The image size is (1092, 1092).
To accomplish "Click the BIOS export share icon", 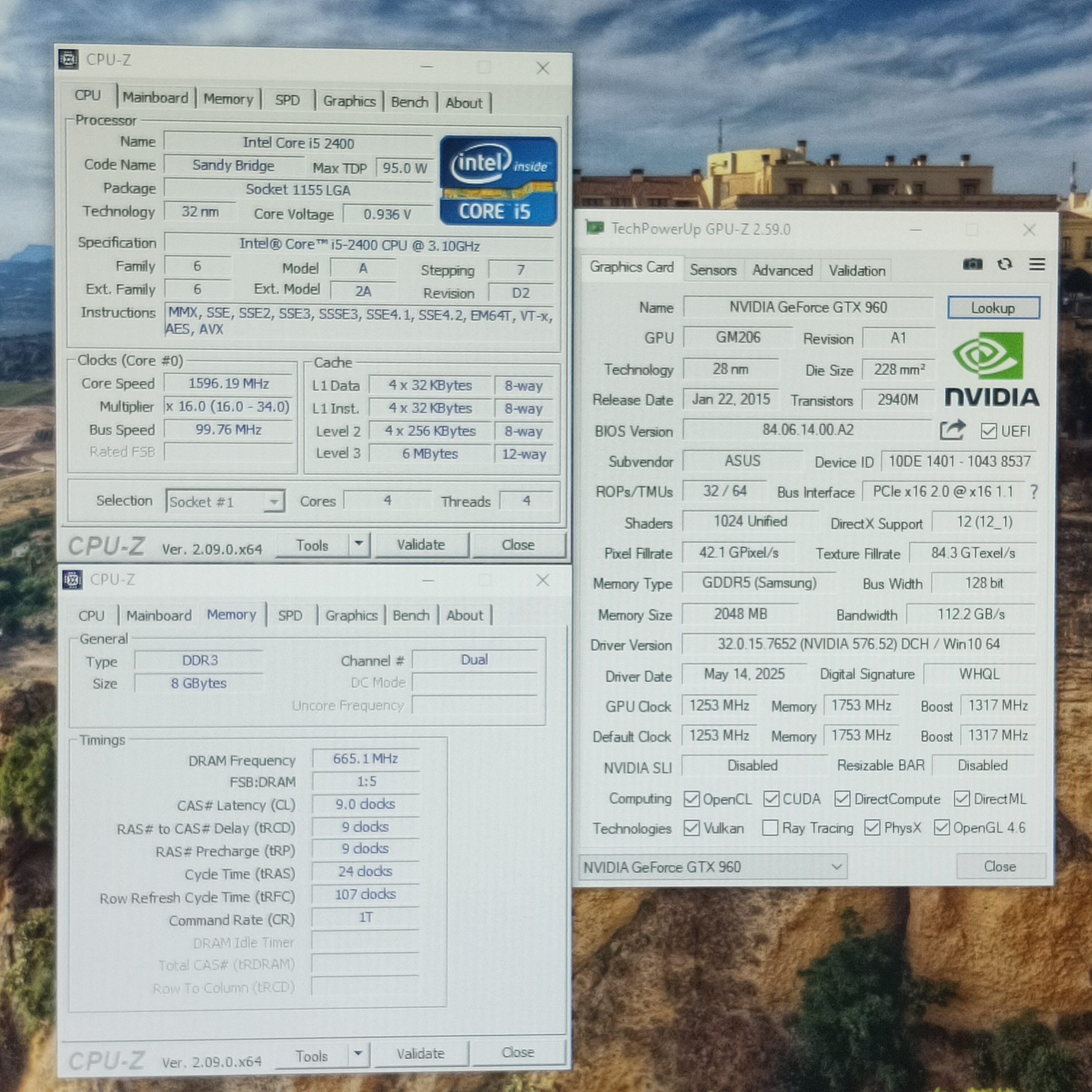I will click(952, 430).
